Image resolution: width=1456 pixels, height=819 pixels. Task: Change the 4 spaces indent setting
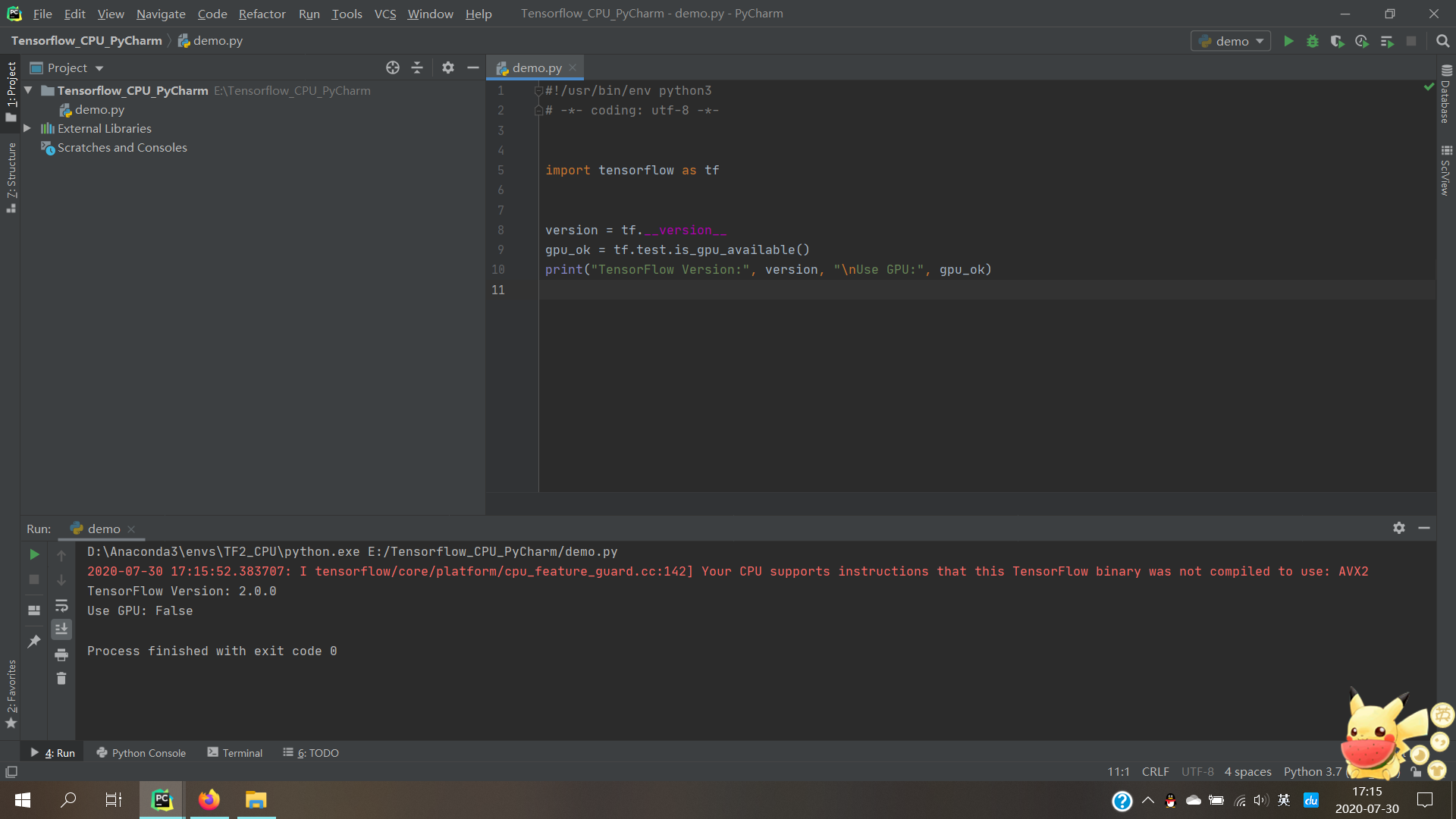pos(1247,771)
